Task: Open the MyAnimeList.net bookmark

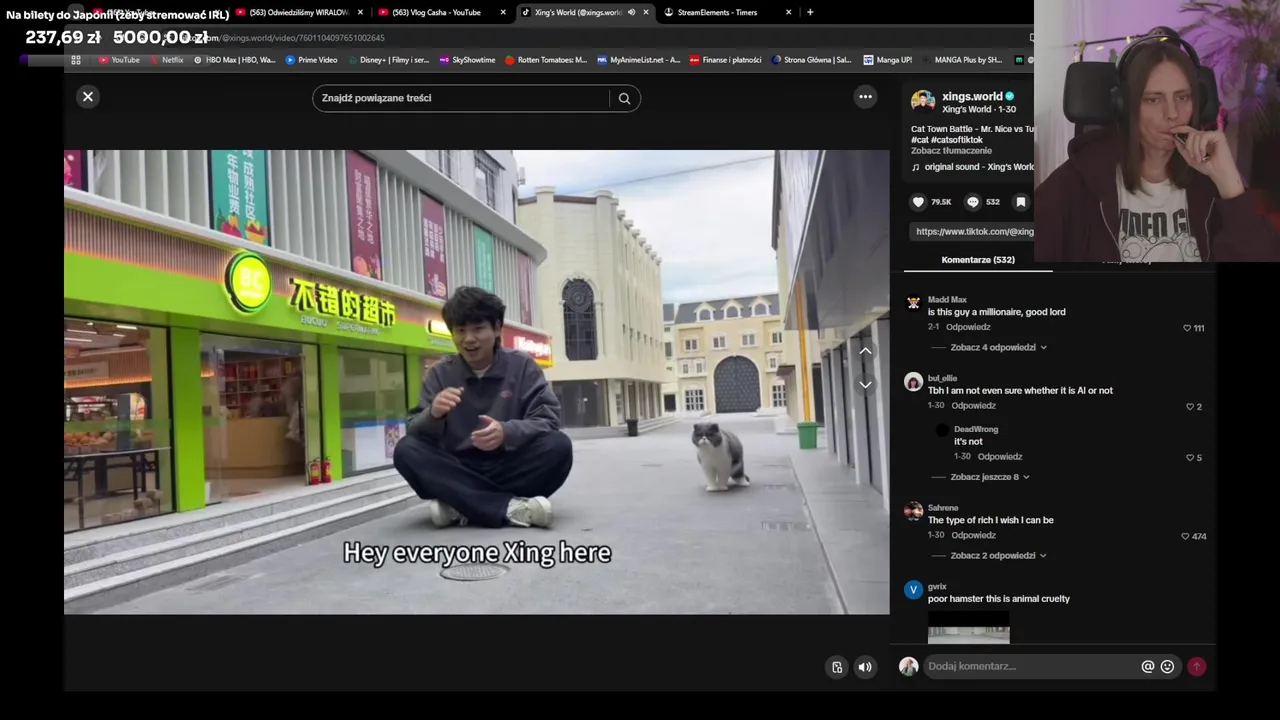Action: tap(638, 60)
